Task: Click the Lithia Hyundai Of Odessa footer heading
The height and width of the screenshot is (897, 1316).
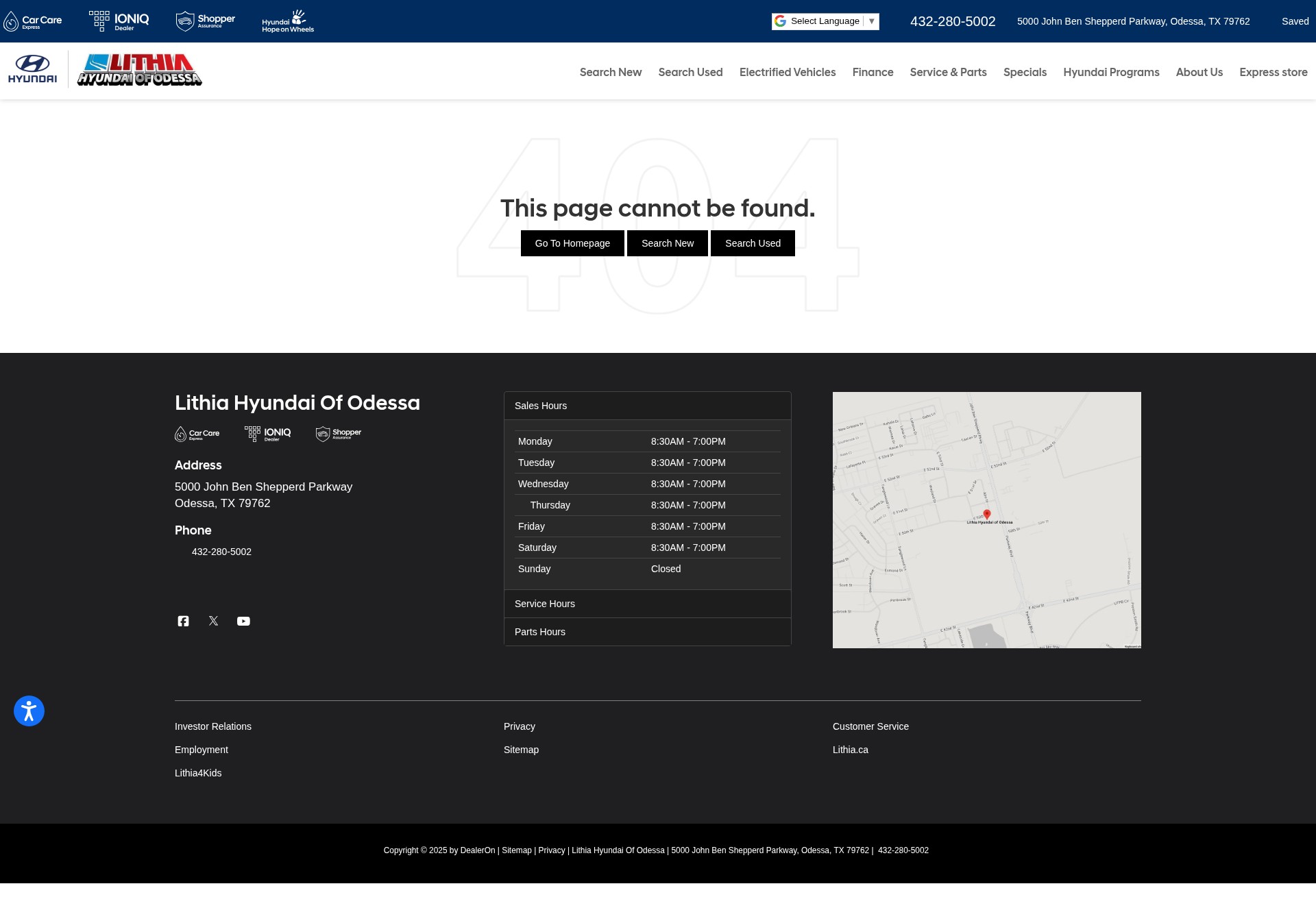Action: (297, 403)
